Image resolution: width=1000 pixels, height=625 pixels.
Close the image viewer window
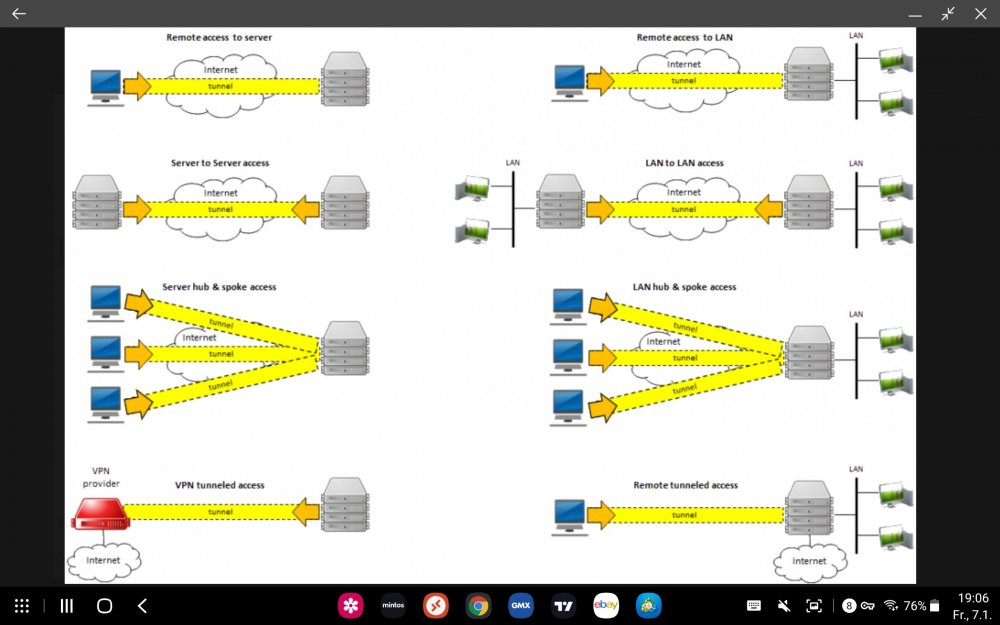981,13
